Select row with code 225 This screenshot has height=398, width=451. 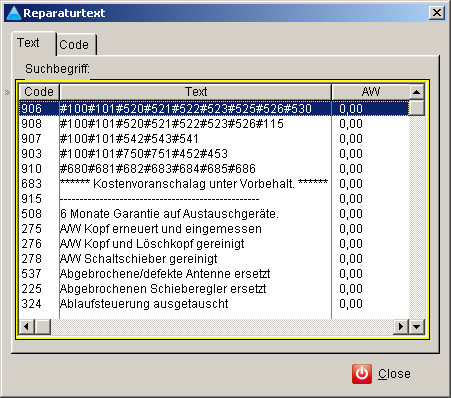click(214, 289)
